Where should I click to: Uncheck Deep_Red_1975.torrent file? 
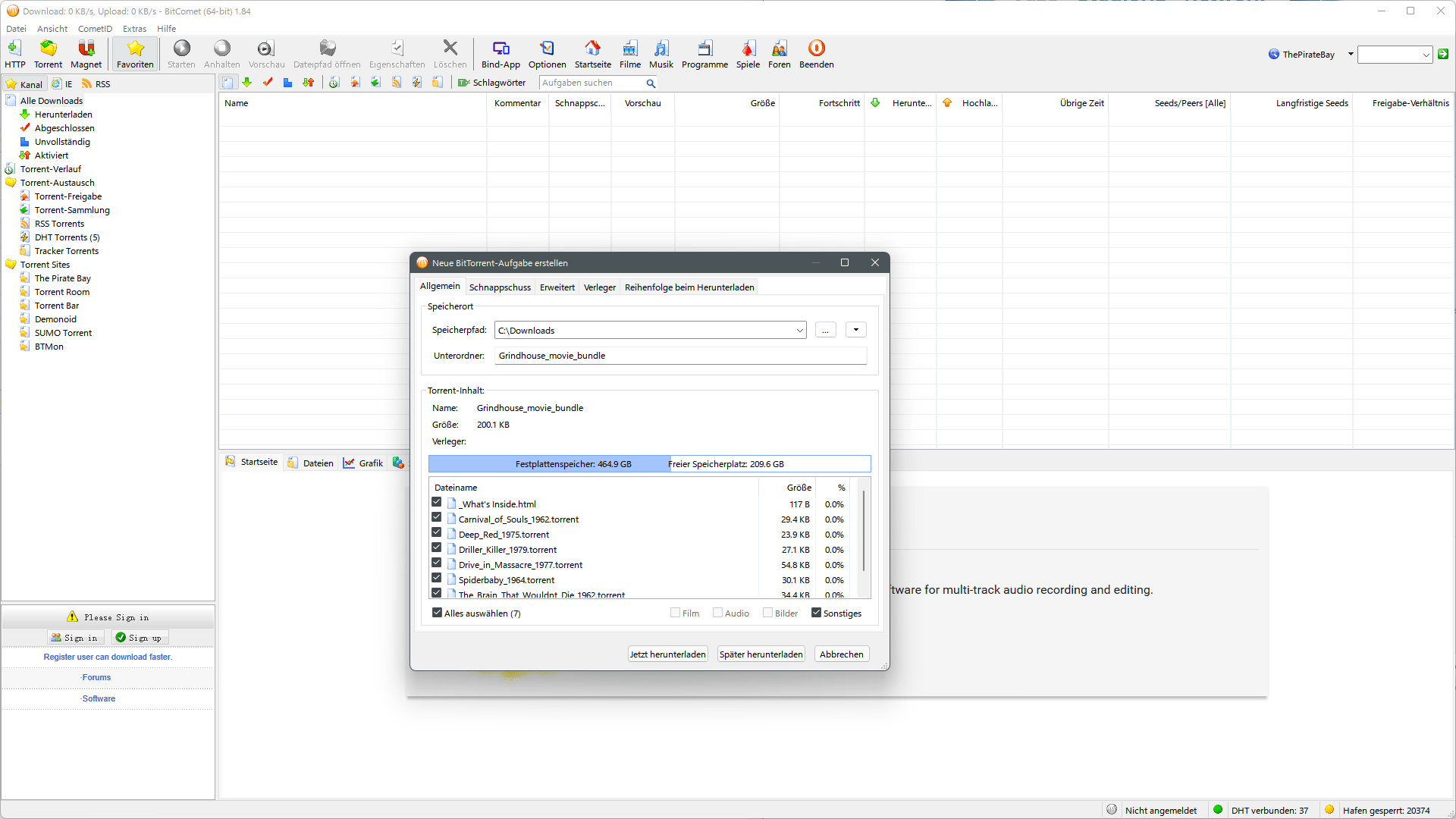(437, 532)
